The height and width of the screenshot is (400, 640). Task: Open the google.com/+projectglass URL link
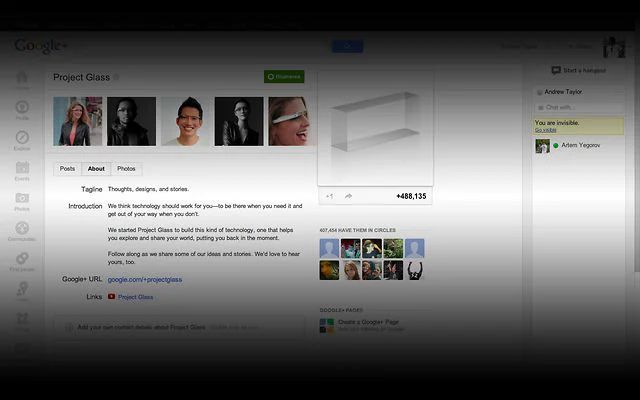(x=145, y=280)
